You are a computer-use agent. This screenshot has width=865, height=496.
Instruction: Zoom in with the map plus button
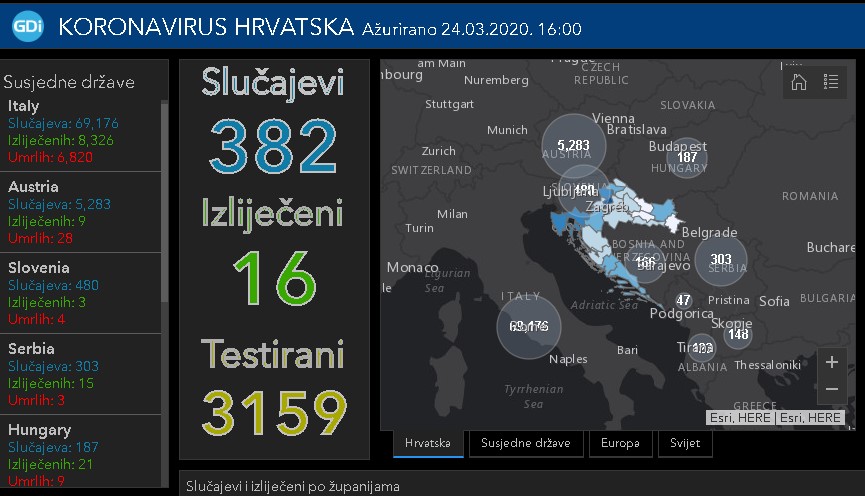(831, 362)
